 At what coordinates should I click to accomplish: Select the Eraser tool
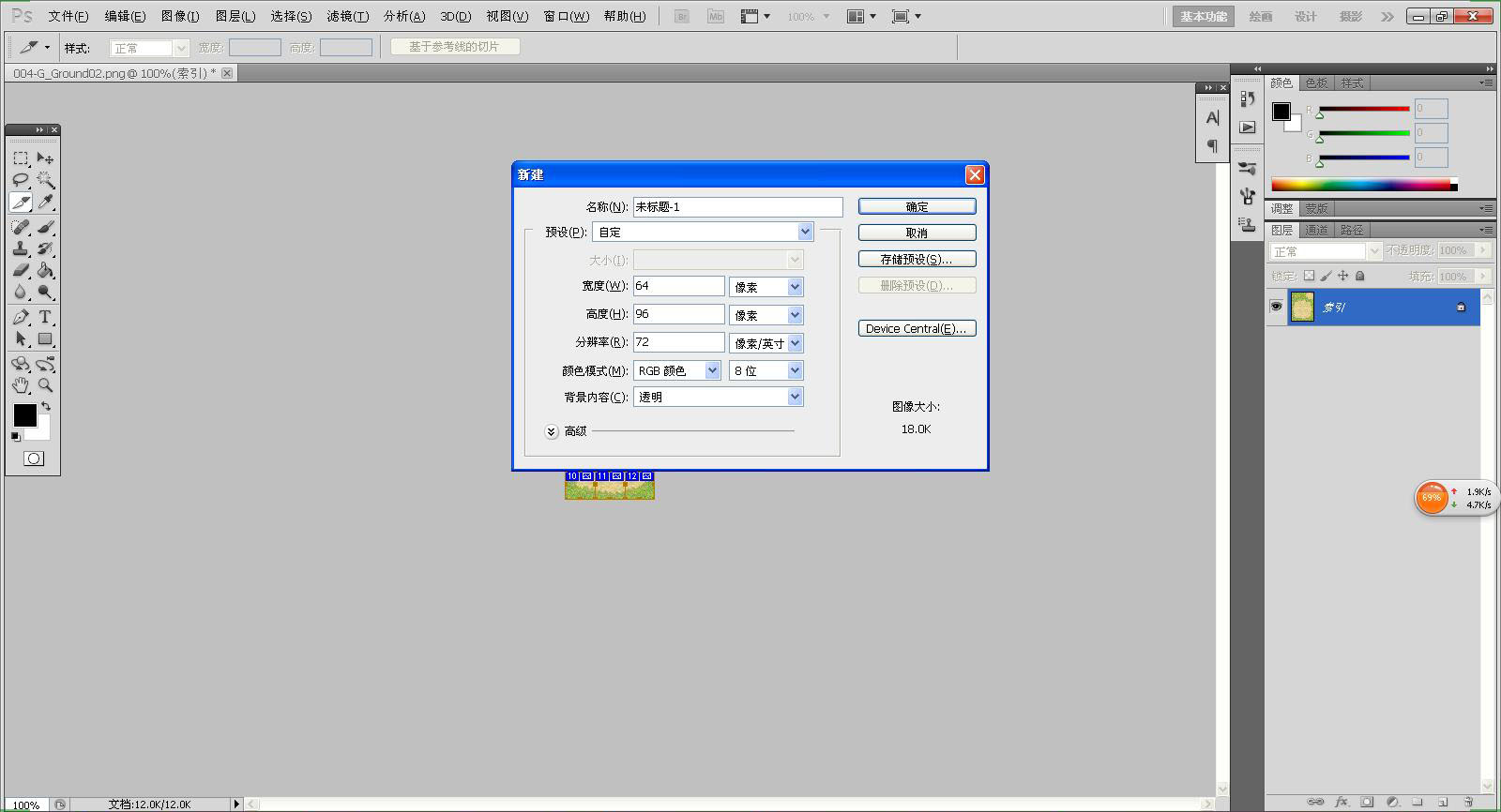[21, 270]
